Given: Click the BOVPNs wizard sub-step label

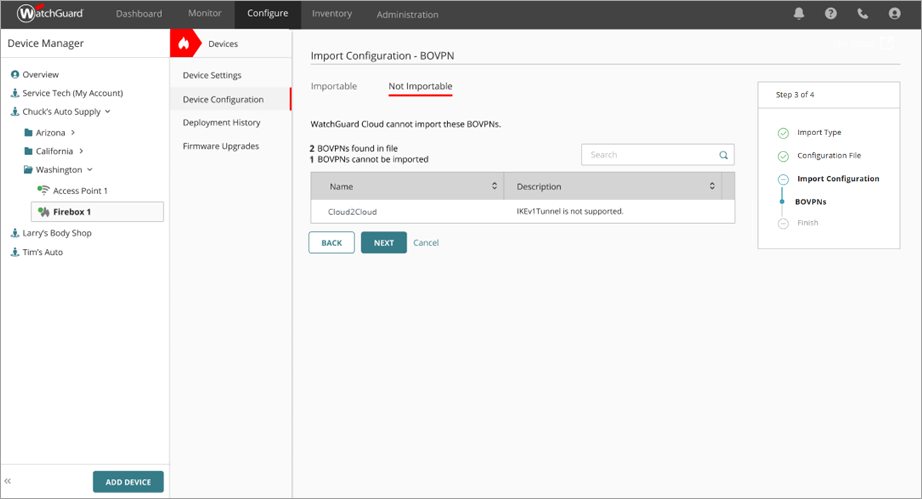Looking at the screenshot, I should [811, 202].
